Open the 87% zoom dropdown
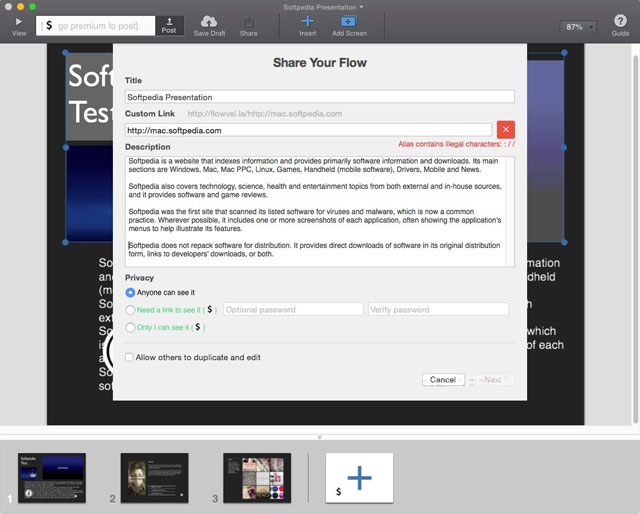640x514 pixels. point(578,27)
